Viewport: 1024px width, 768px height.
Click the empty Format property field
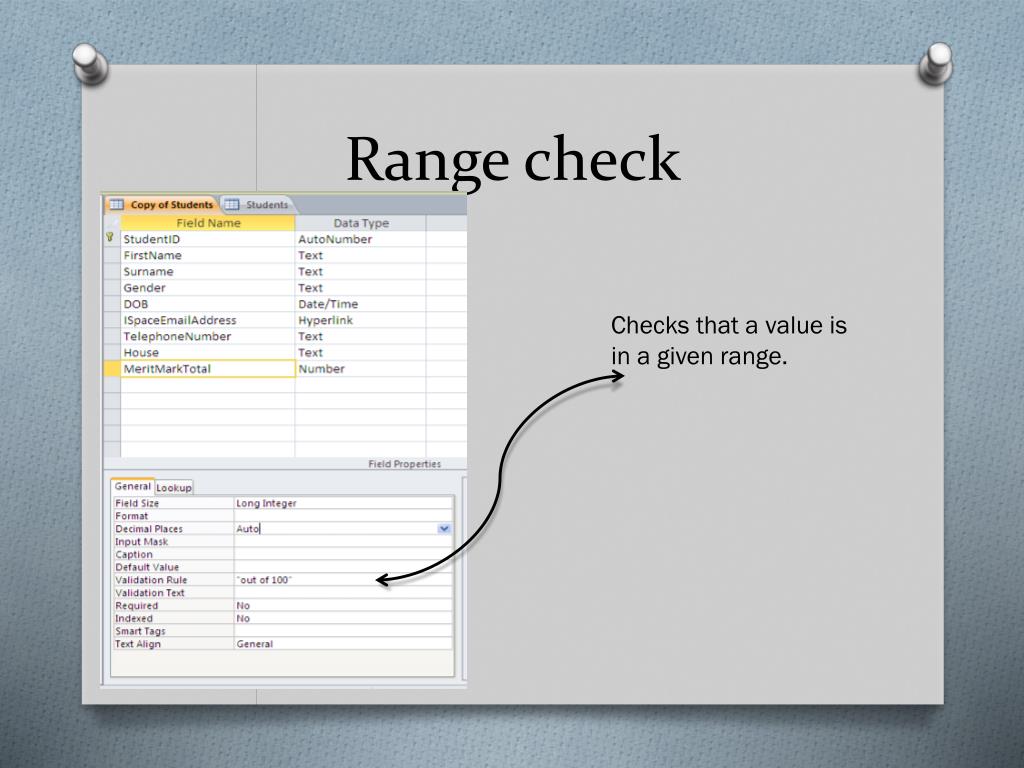pos(343,516)
